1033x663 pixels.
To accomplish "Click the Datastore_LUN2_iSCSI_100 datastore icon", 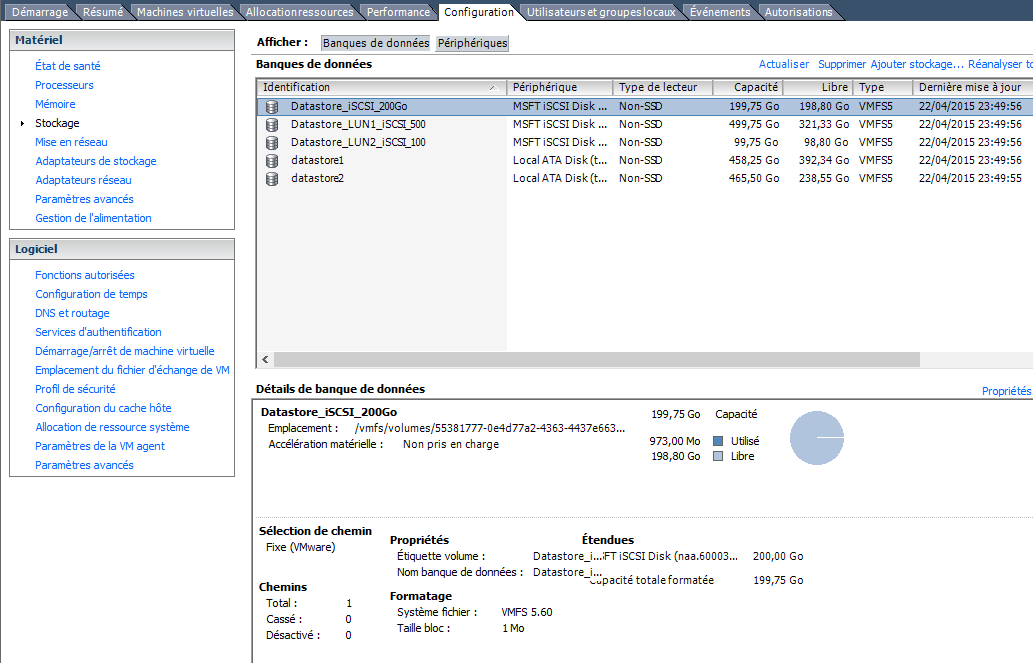I will click(x=271, y=142).
